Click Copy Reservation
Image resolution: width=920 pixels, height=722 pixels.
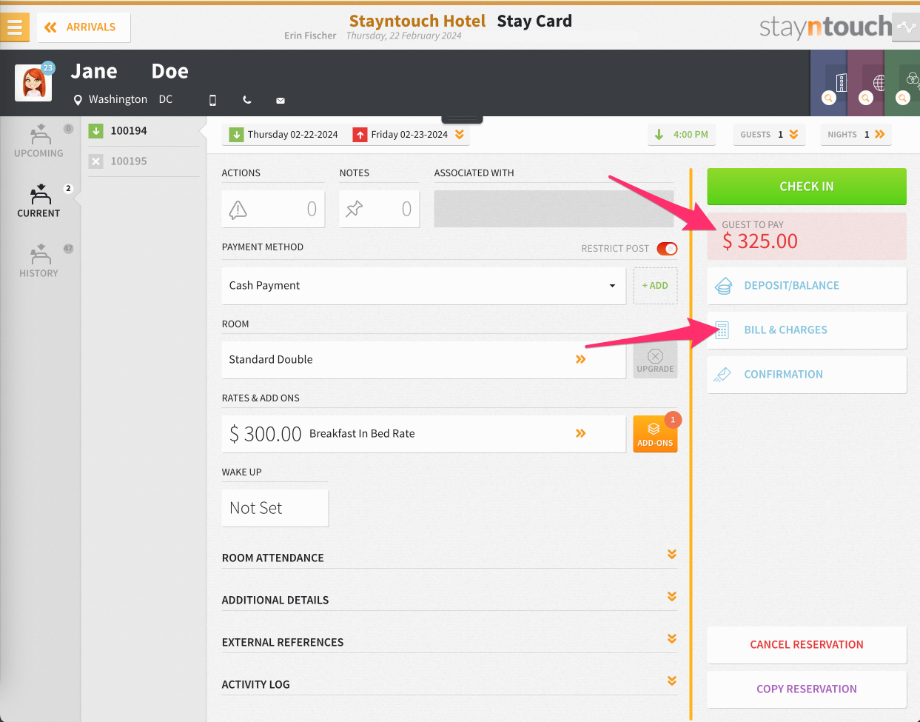click(x=807, y=689)
